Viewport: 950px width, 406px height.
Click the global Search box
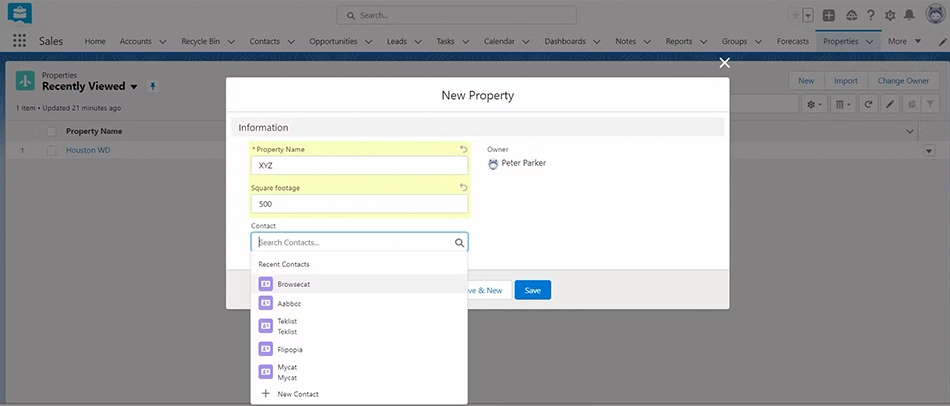(x=456, y=15)
